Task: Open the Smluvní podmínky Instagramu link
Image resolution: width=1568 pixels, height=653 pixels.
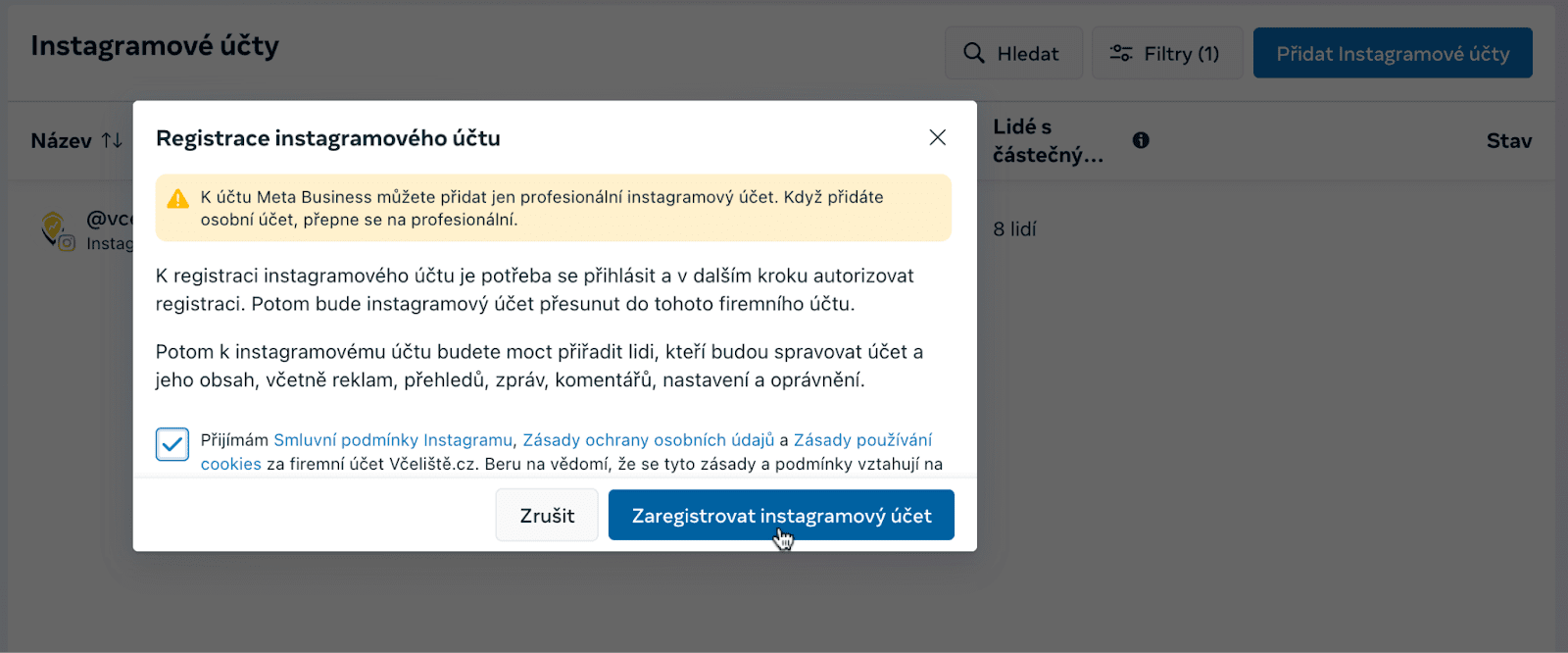Action: (392, 439)
